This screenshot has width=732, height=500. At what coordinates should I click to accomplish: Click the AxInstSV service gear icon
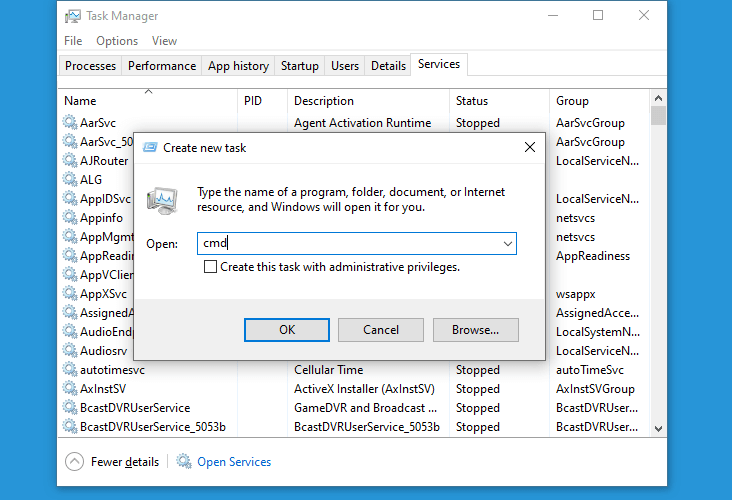click(x=70, y=388)
